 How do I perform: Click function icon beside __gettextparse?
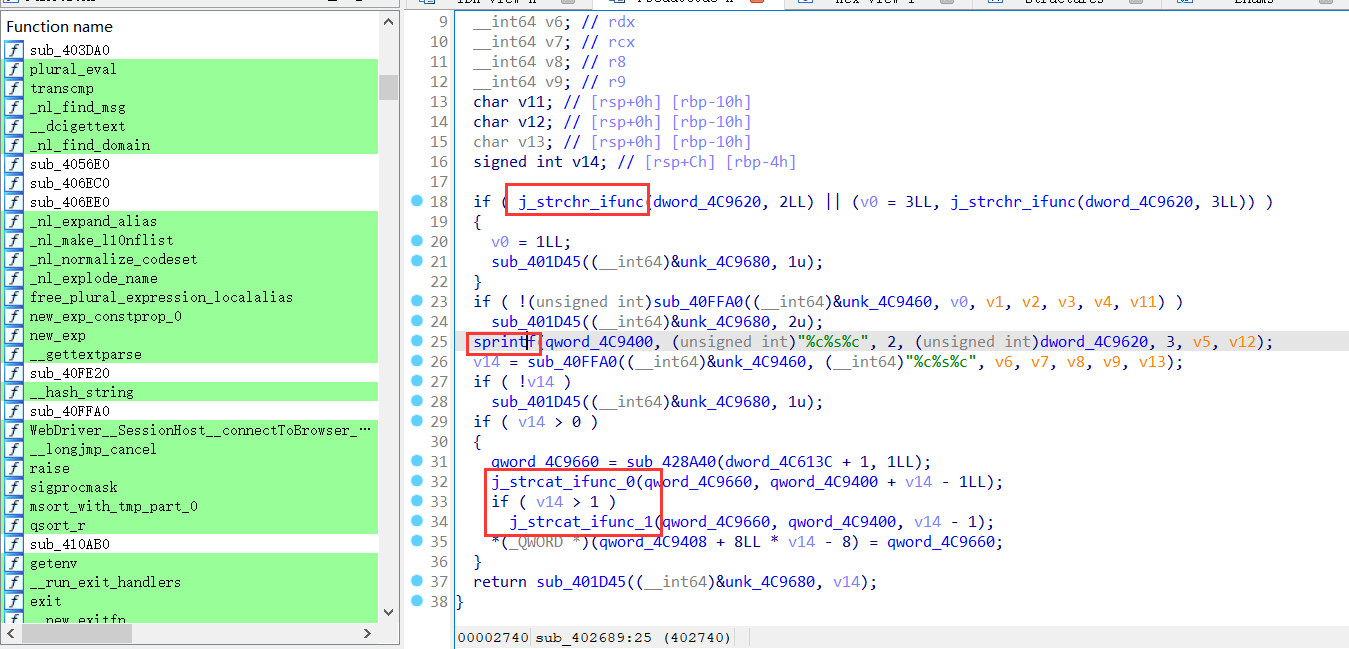[14, 354]
